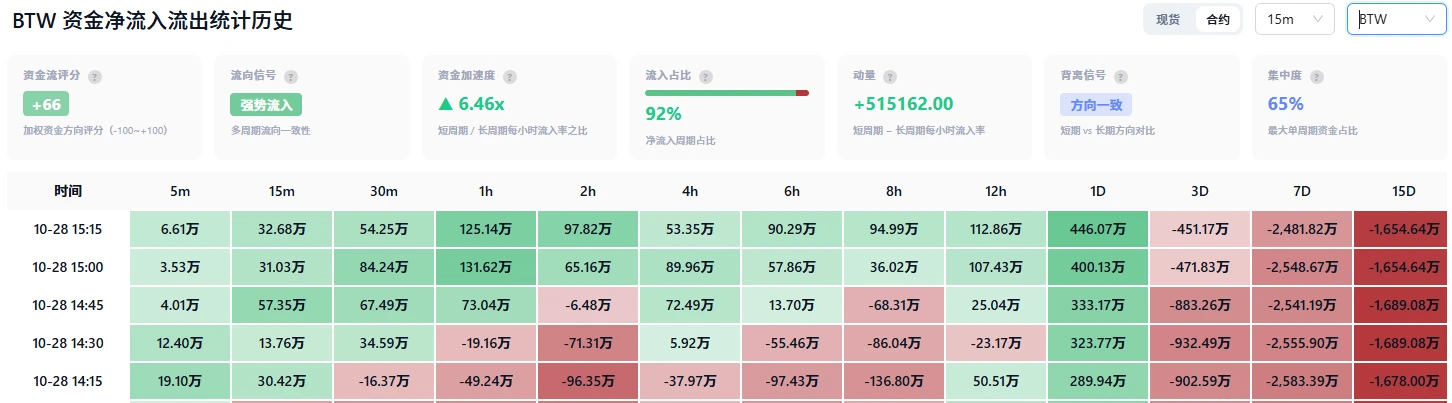Click the -86.04万 cell
Image resolution: width=1452 pixels, height=403 pixels.
[x=894, y=343]
